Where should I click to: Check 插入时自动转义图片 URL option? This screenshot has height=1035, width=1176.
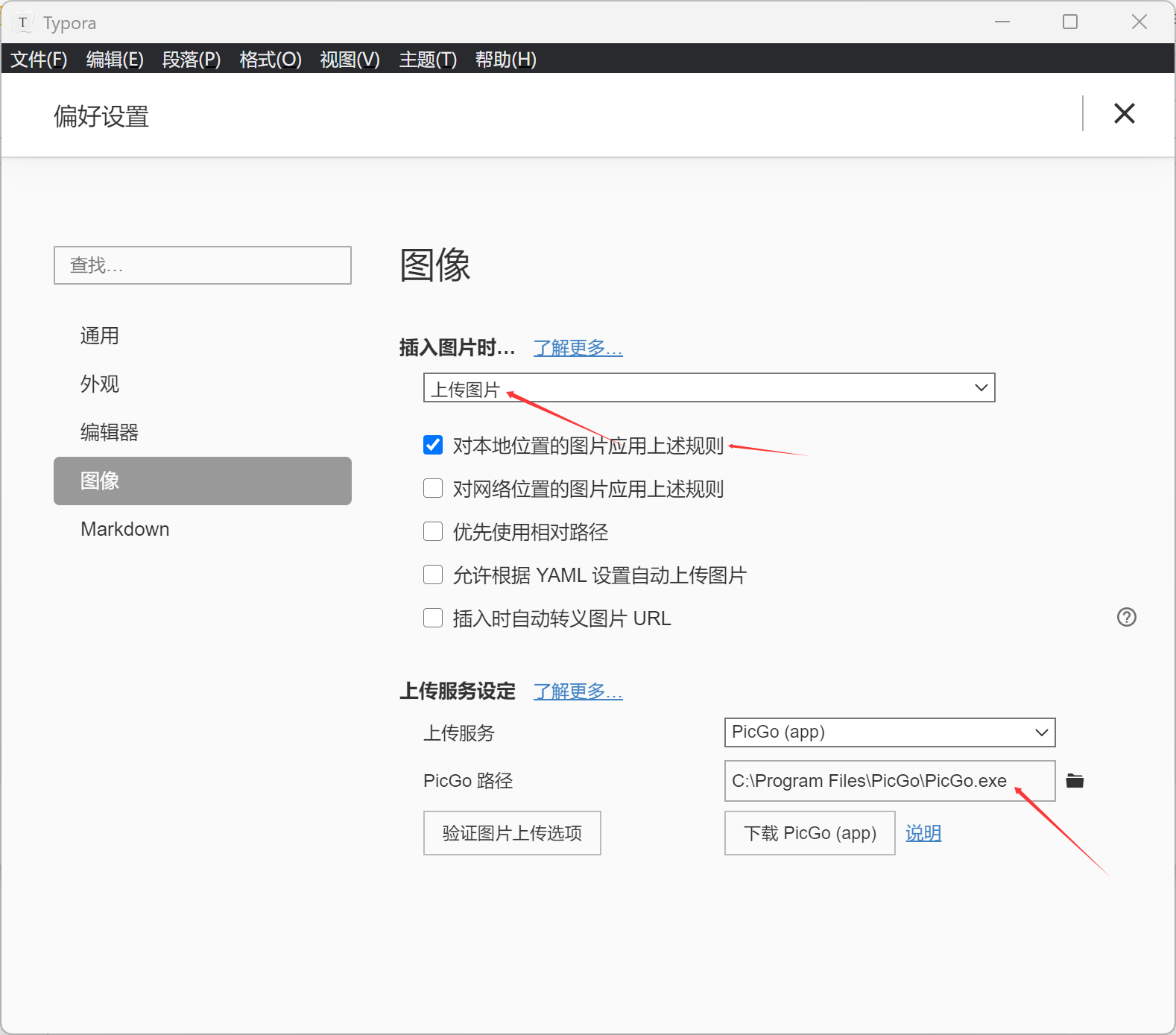point(433,618)
